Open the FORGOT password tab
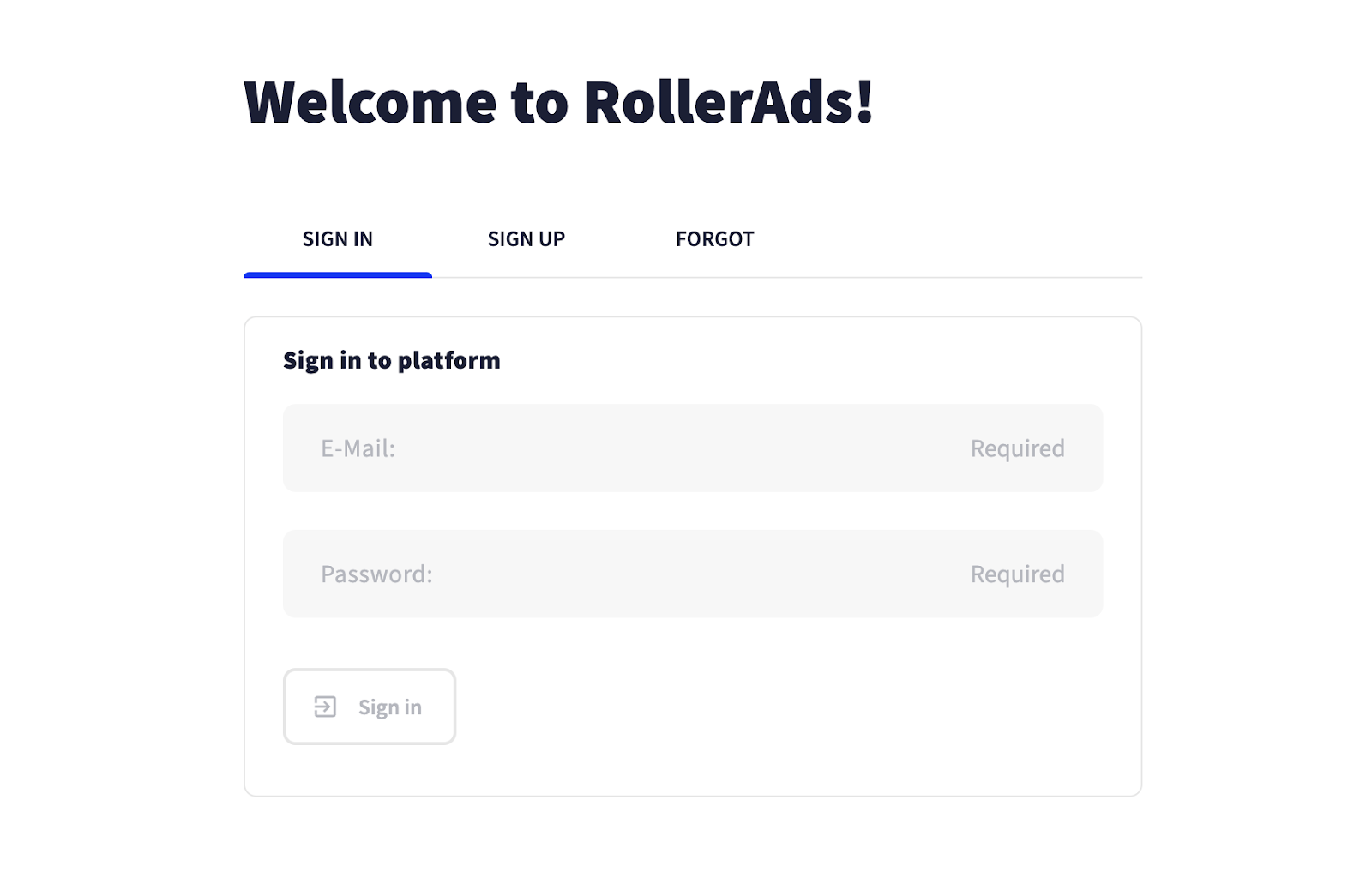The width and height of the screenshot is (1372, 896). pyautogui.click(x=714, y=239)
